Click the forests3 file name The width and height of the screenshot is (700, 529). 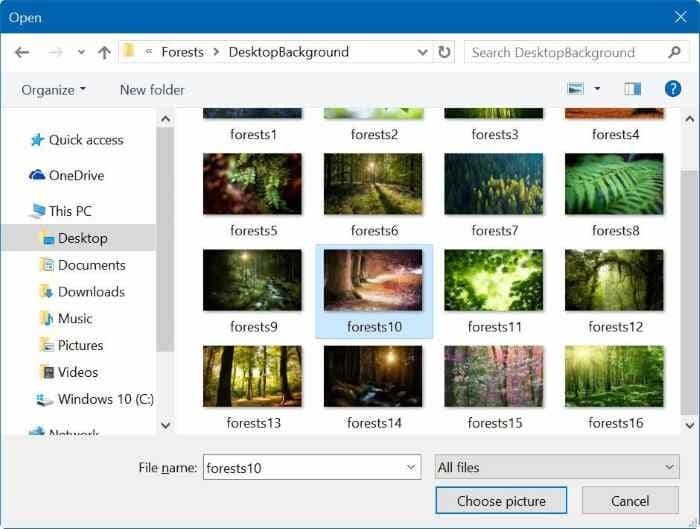(495, 134)
